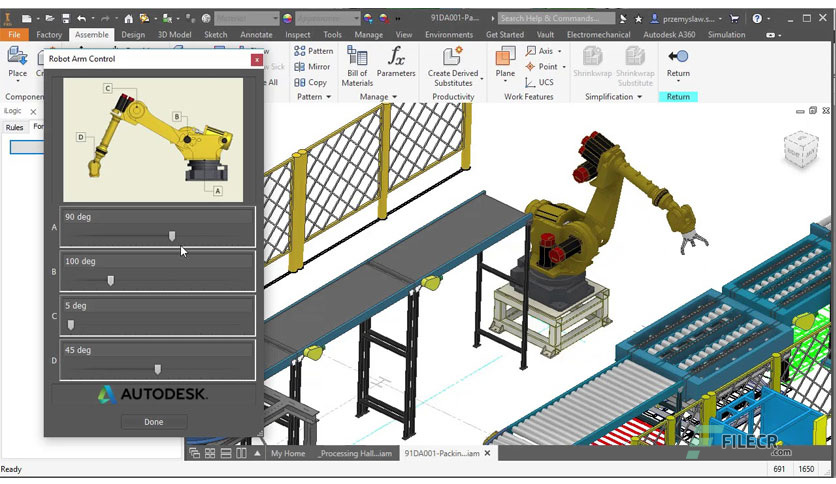Screen dimensions: 836x484
Task: Click the Search Help & Commands field
Action: [x=556, y=19]
